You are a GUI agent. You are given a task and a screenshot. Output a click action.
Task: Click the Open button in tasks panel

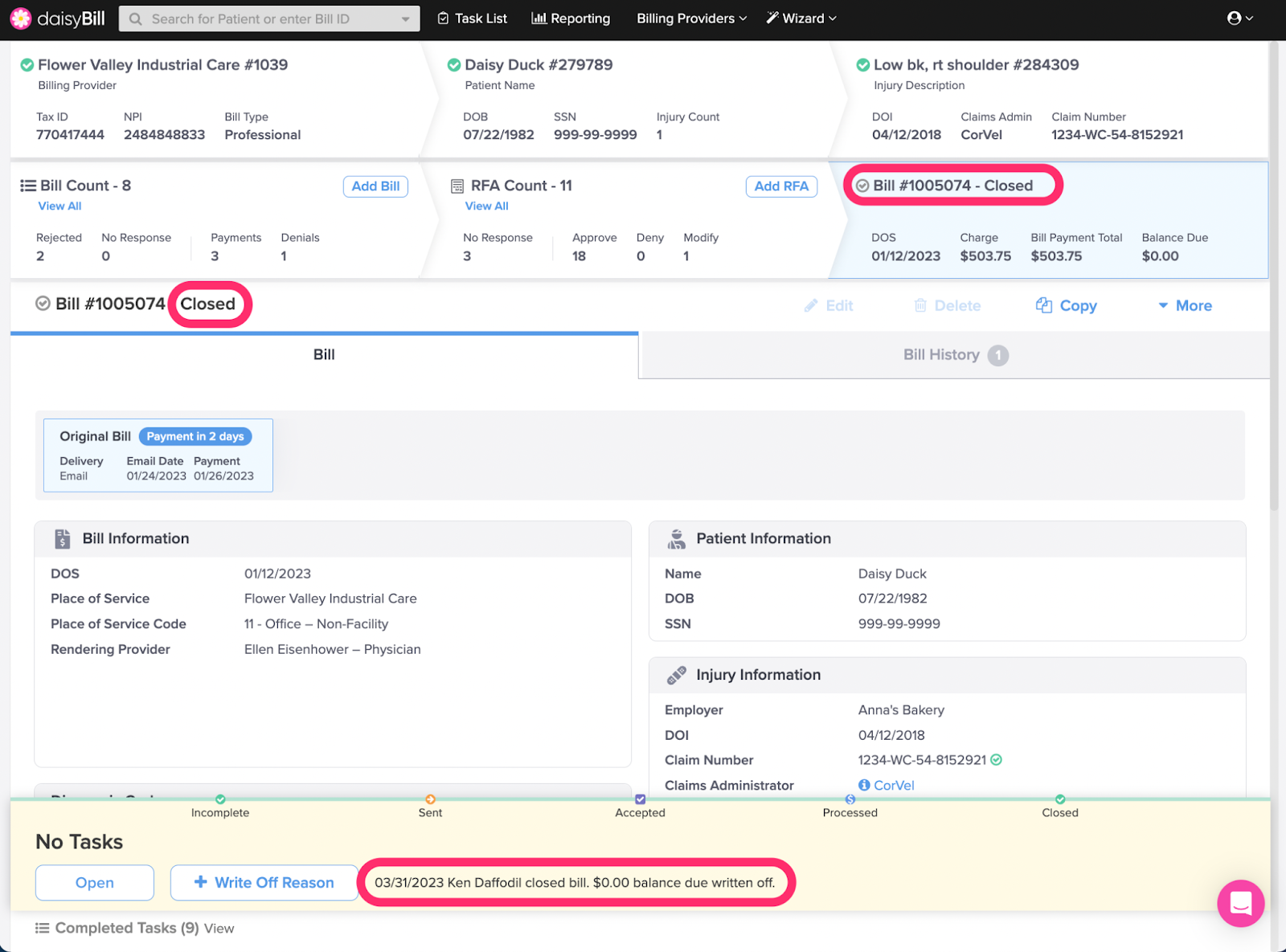95,883
